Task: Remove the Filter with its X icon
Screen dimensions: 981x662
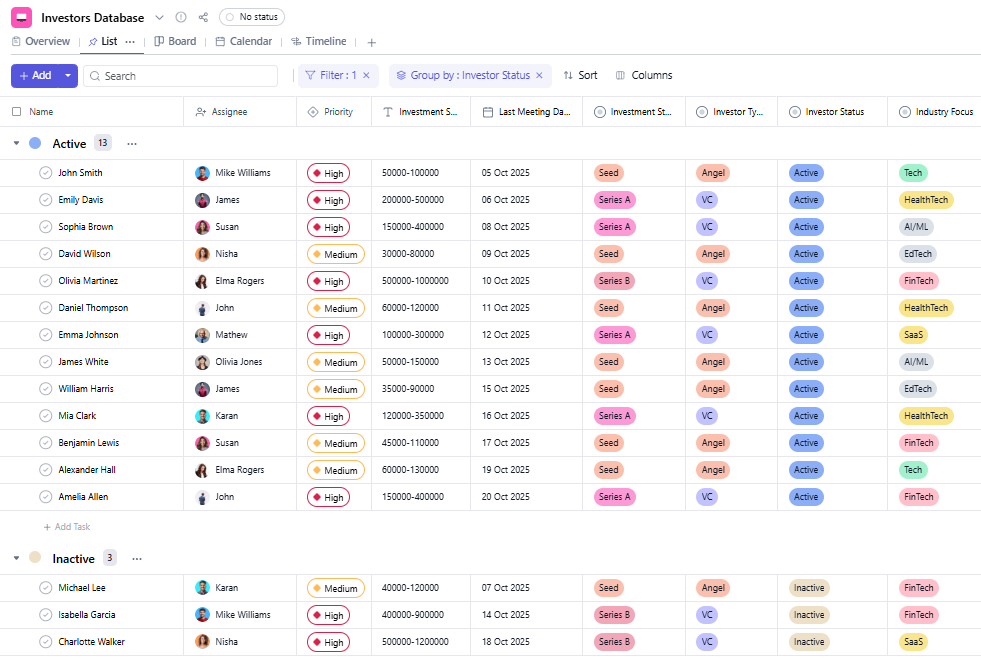Action: point(366,76)
